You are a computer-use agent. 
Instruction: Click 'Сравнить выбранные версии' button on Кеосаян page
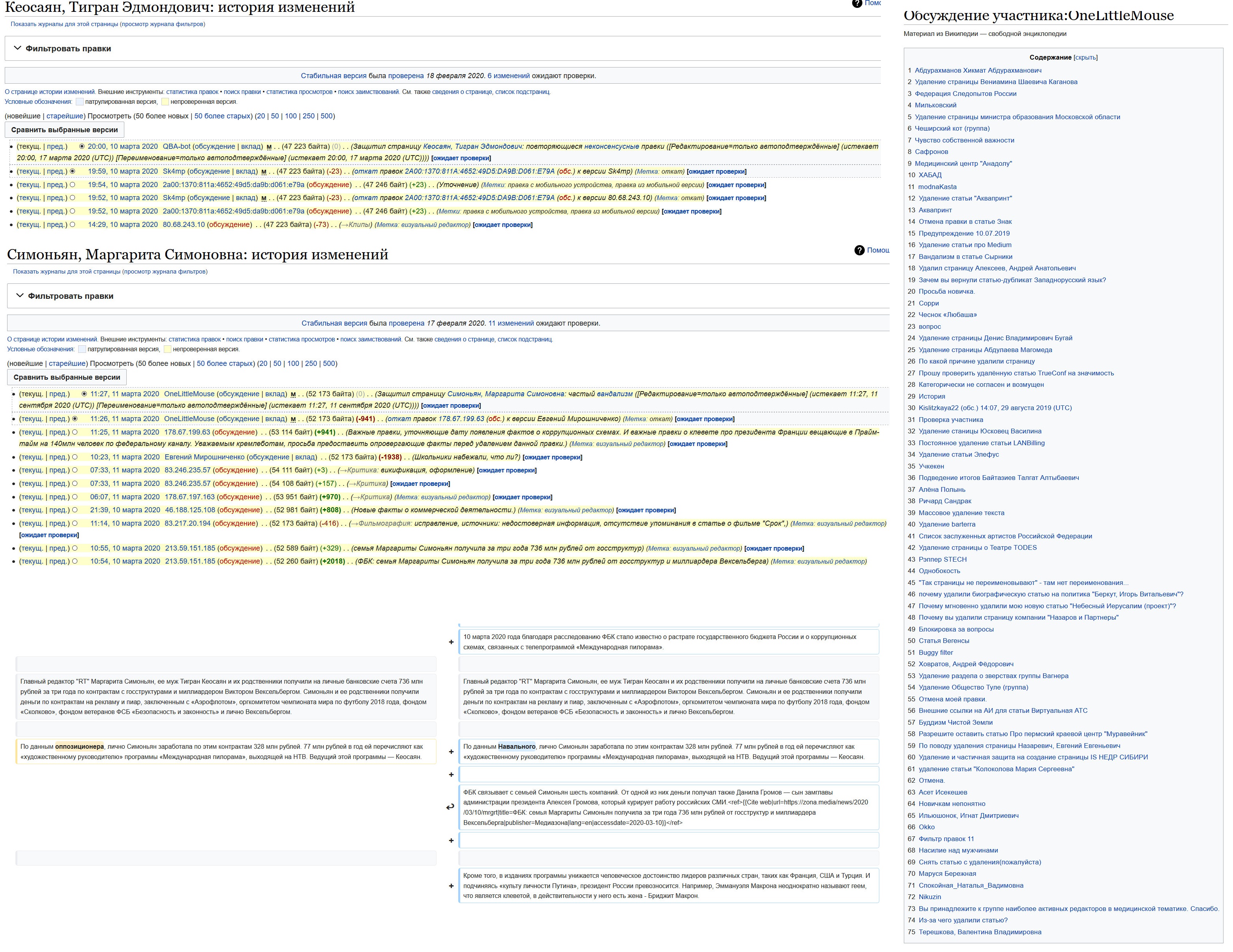point(64,130)
